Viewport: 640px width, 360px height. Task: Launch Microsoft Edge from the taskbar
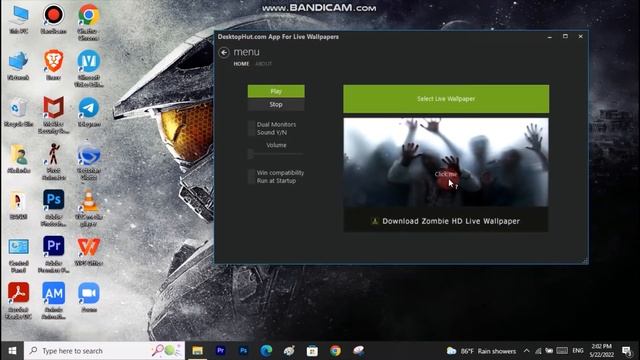266,351
